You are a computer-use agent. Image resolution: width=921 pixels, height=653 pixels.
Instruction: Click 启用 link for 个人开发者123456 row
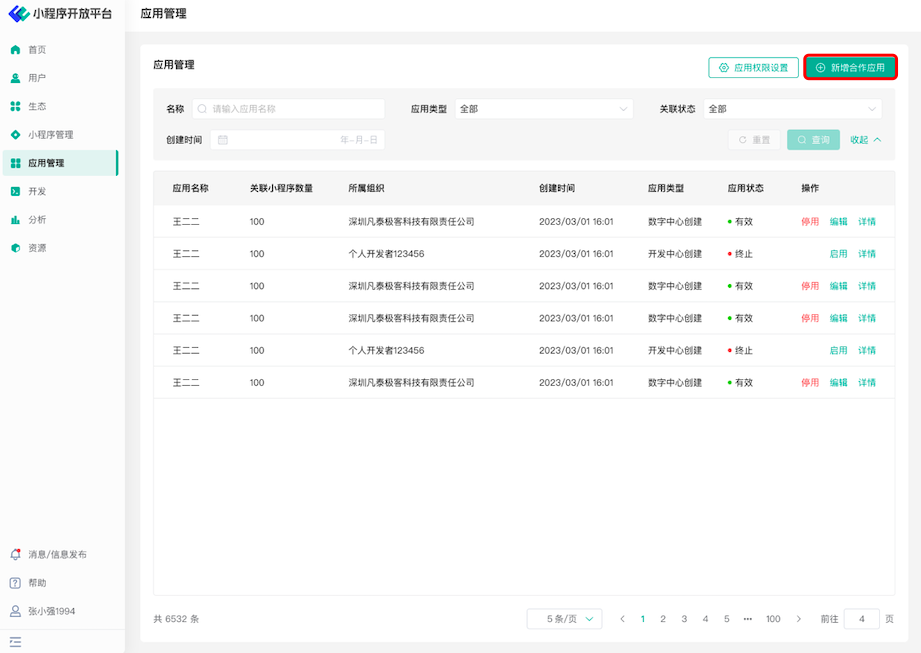click(x=838, y=254)
